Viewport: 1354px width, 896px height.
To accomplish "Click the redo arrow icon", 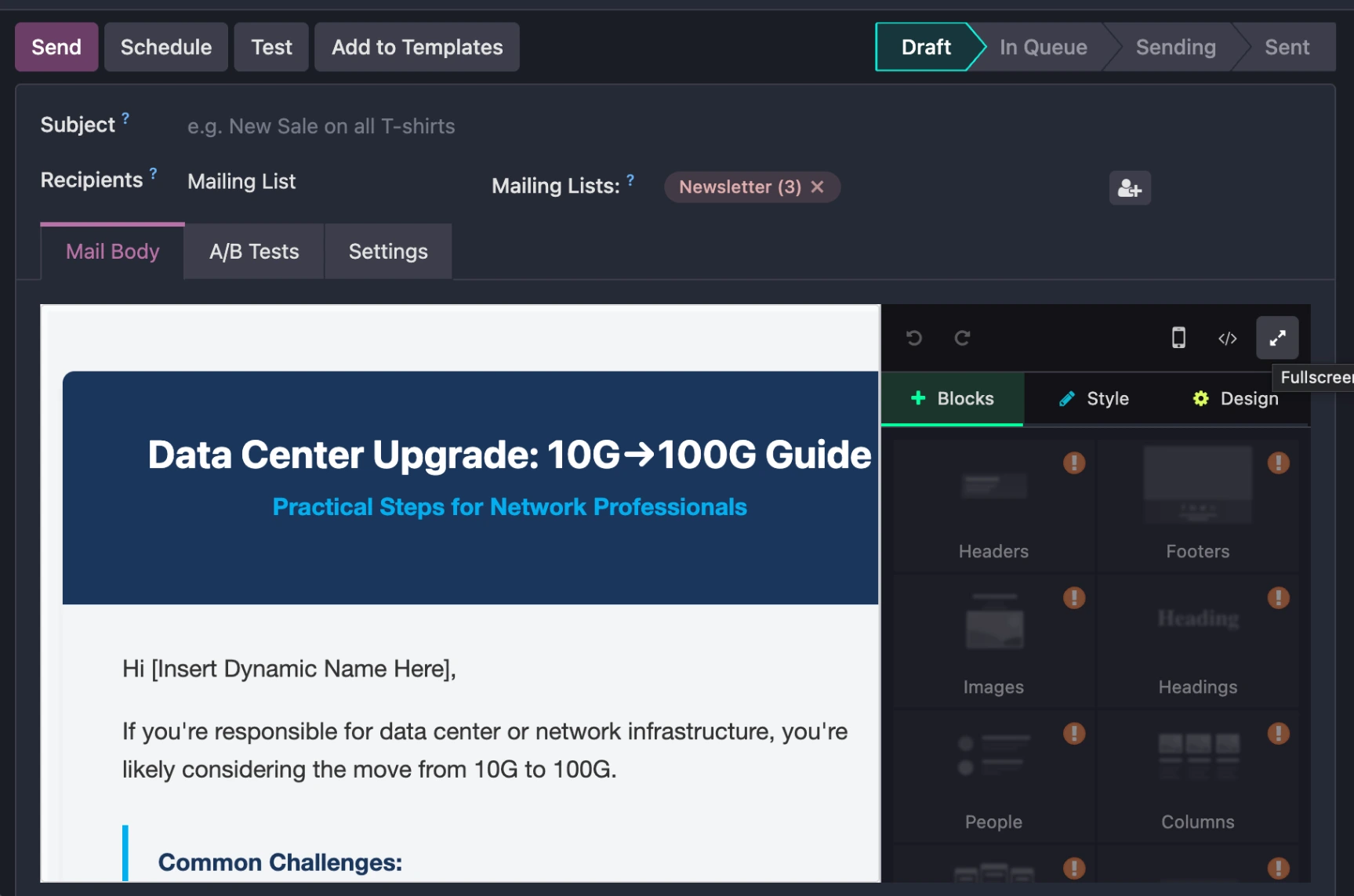I will [962, 338].
